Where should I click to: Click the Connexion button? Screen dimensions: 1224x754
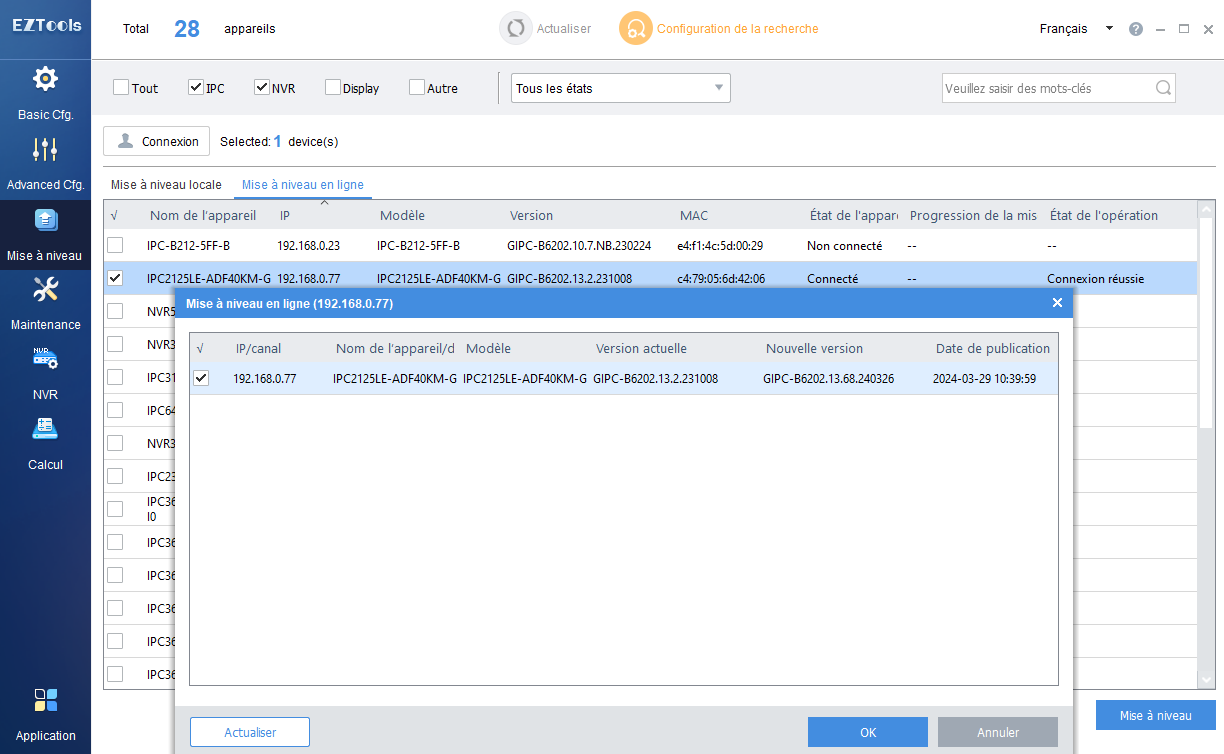coord(157,141)
